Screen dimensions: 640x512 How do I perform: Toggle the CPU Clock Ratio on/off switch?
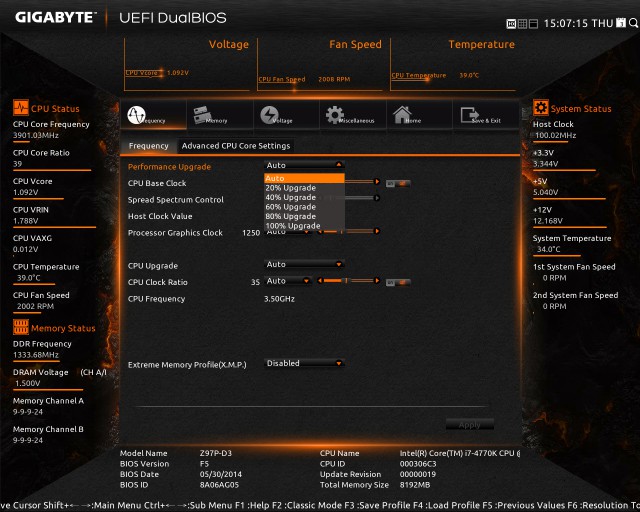(x=398, y=283)
